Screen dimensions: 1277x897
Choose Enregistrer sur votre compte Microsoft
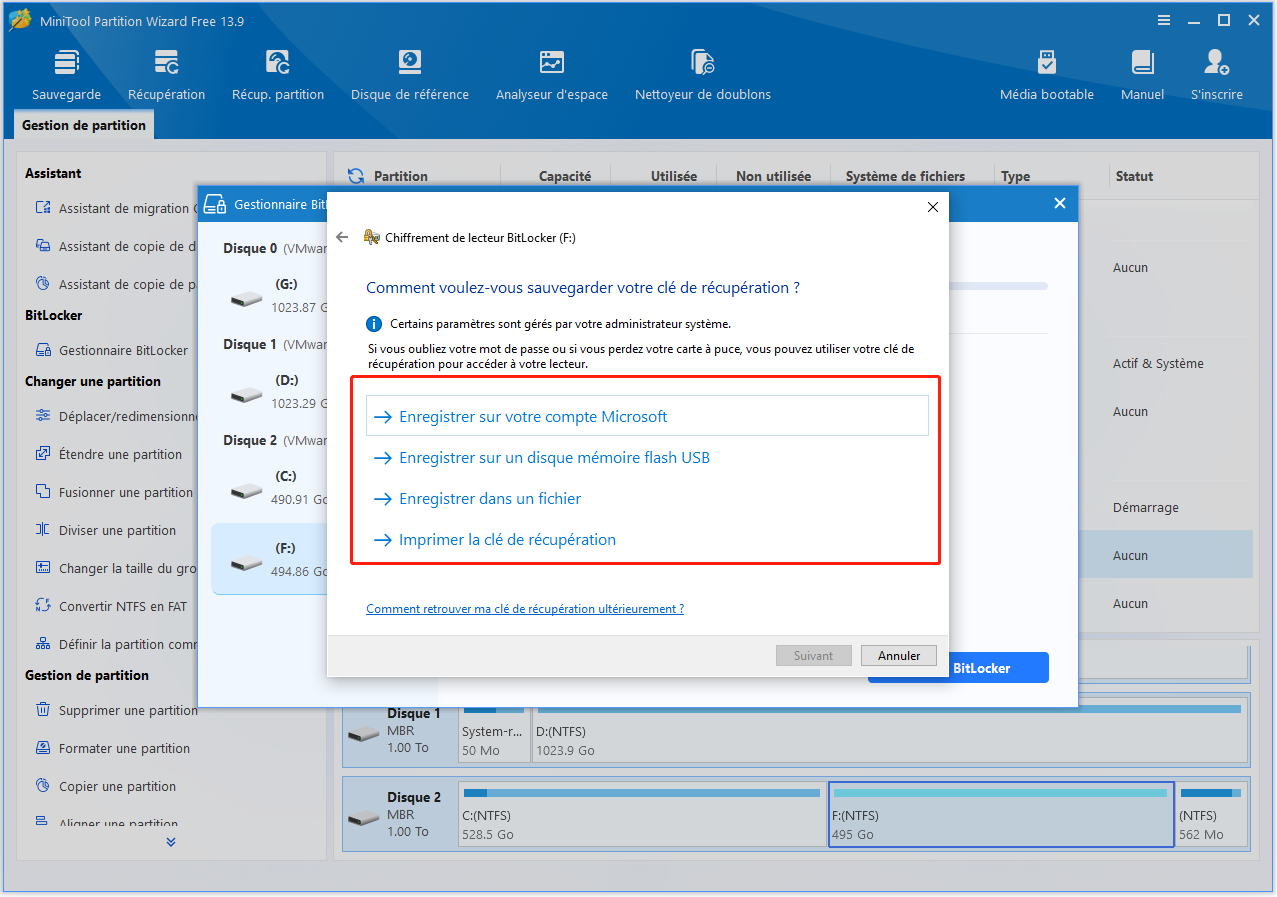tap(647, 416)
